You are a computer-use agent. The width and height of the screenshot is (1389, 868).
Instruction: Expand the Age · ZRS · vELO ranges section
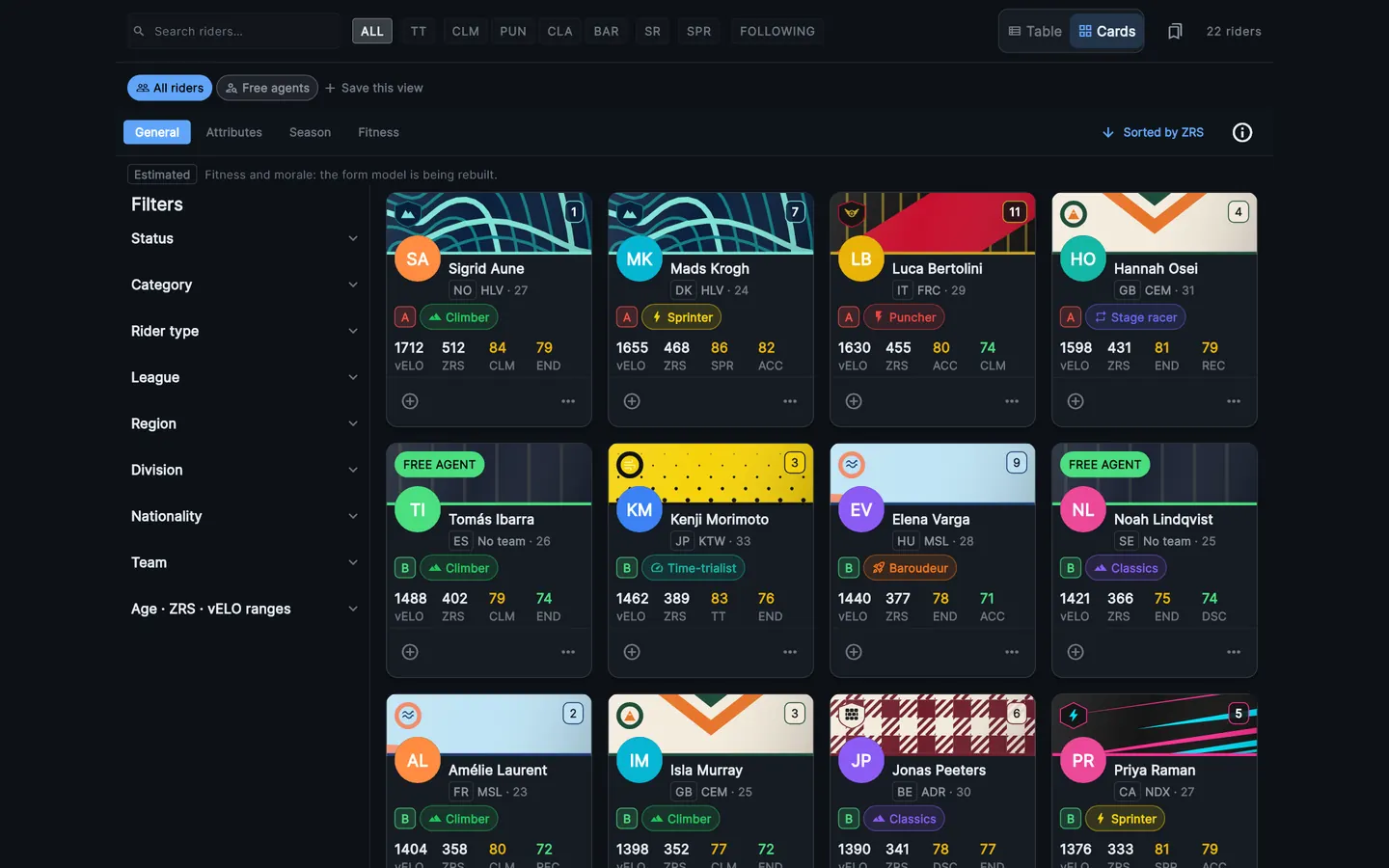tap(245, 609)
